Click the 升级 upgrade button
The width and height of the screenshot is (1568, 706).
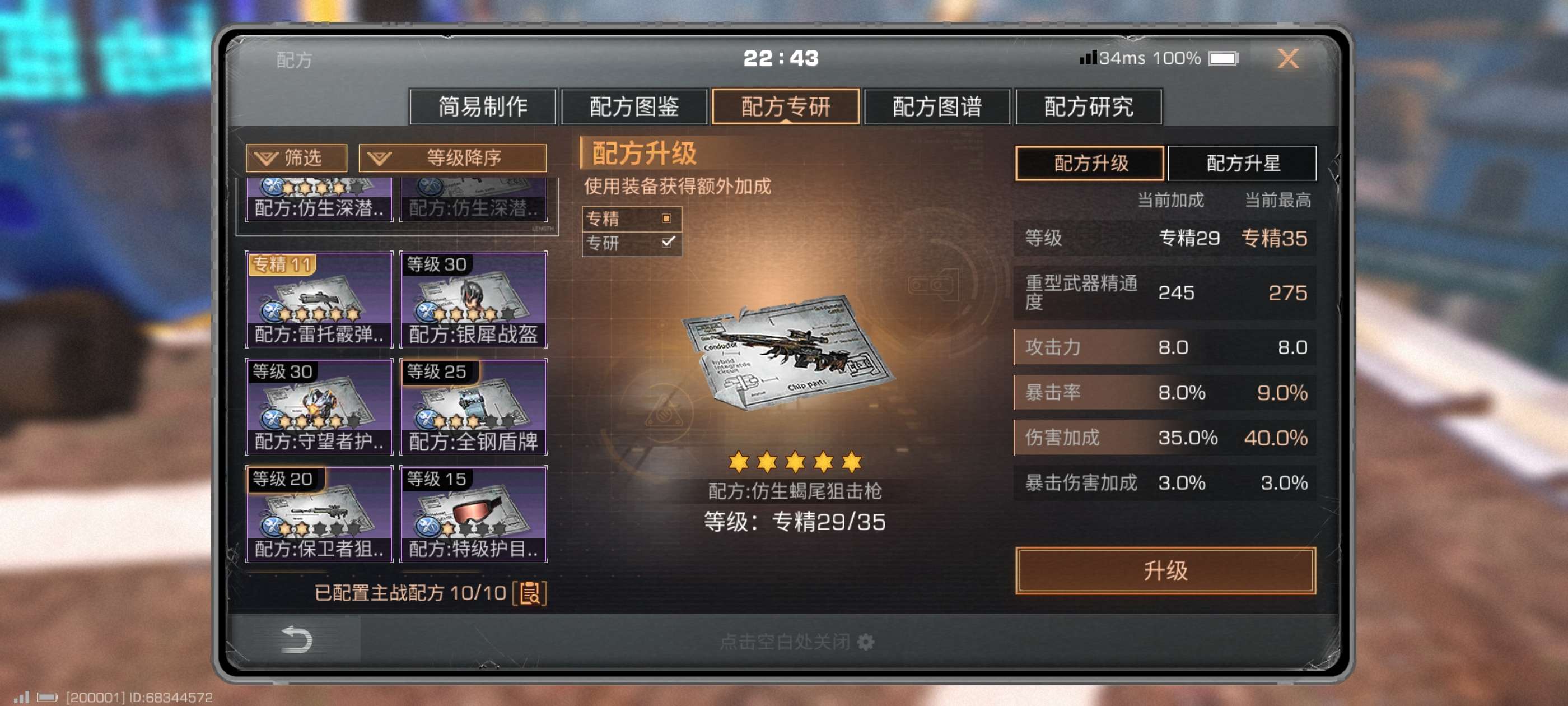1165,570
